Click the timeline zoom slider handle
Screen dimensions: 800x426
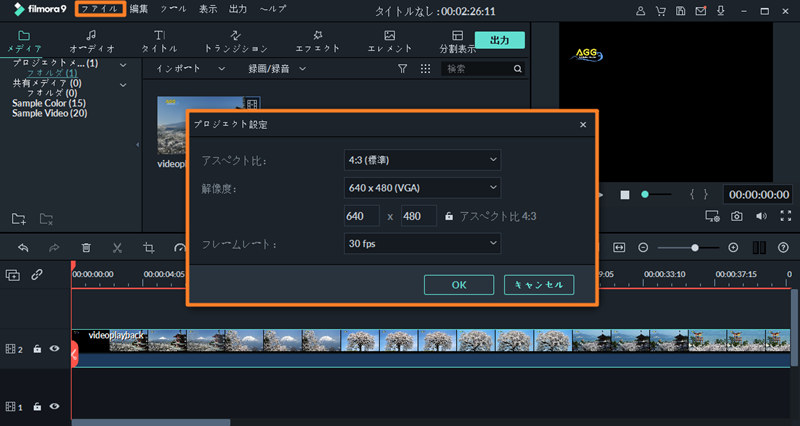pyautogui.click(x=695, y=247)
